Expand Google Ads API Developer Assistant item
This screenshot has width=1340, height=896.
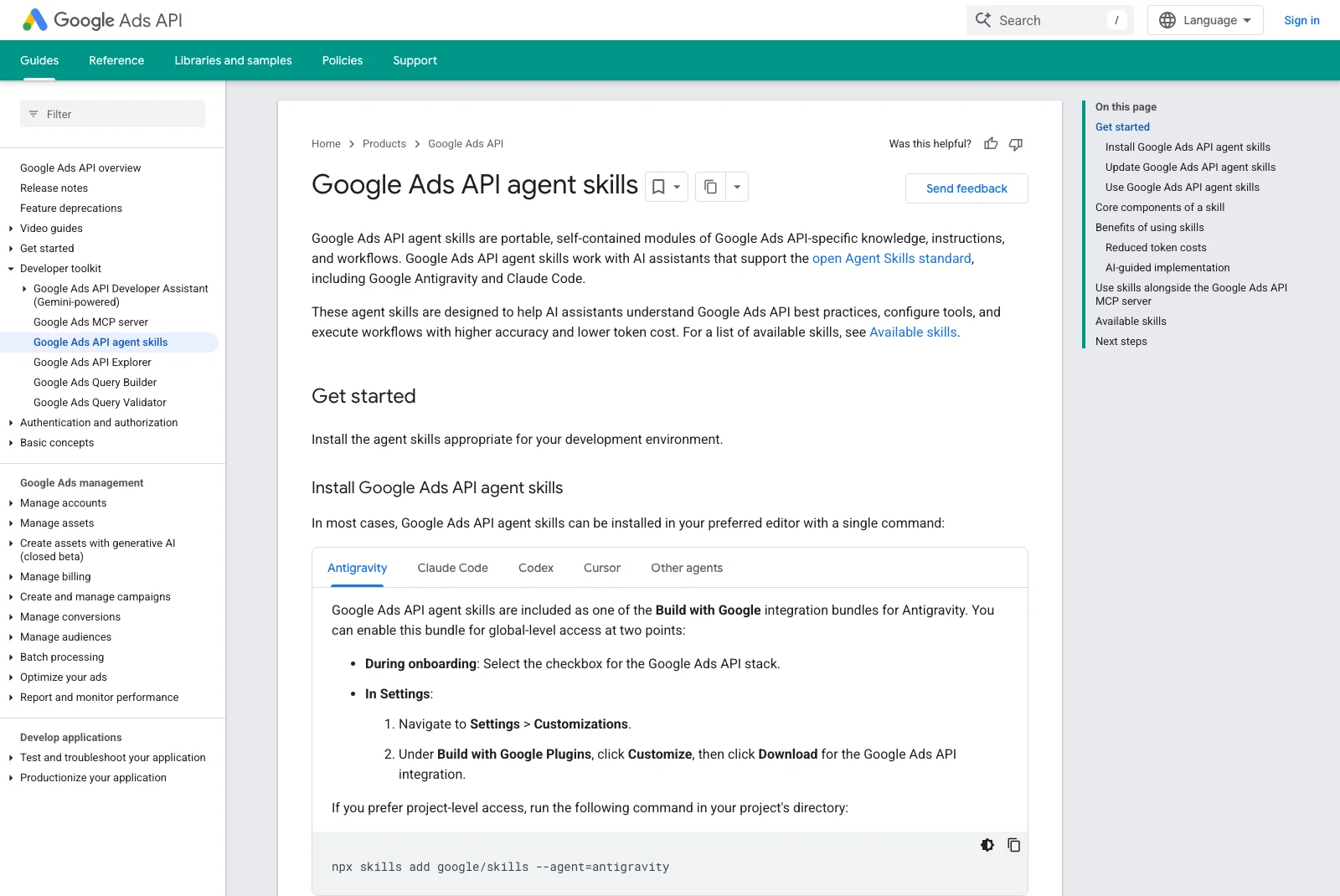[24, 289]
